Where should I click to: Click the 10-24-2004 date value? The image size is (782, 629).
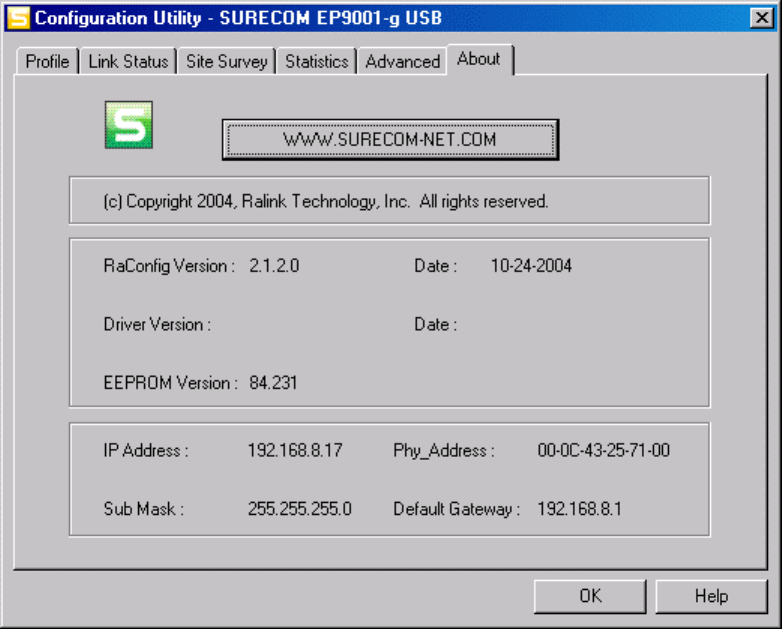pos(531,266)
